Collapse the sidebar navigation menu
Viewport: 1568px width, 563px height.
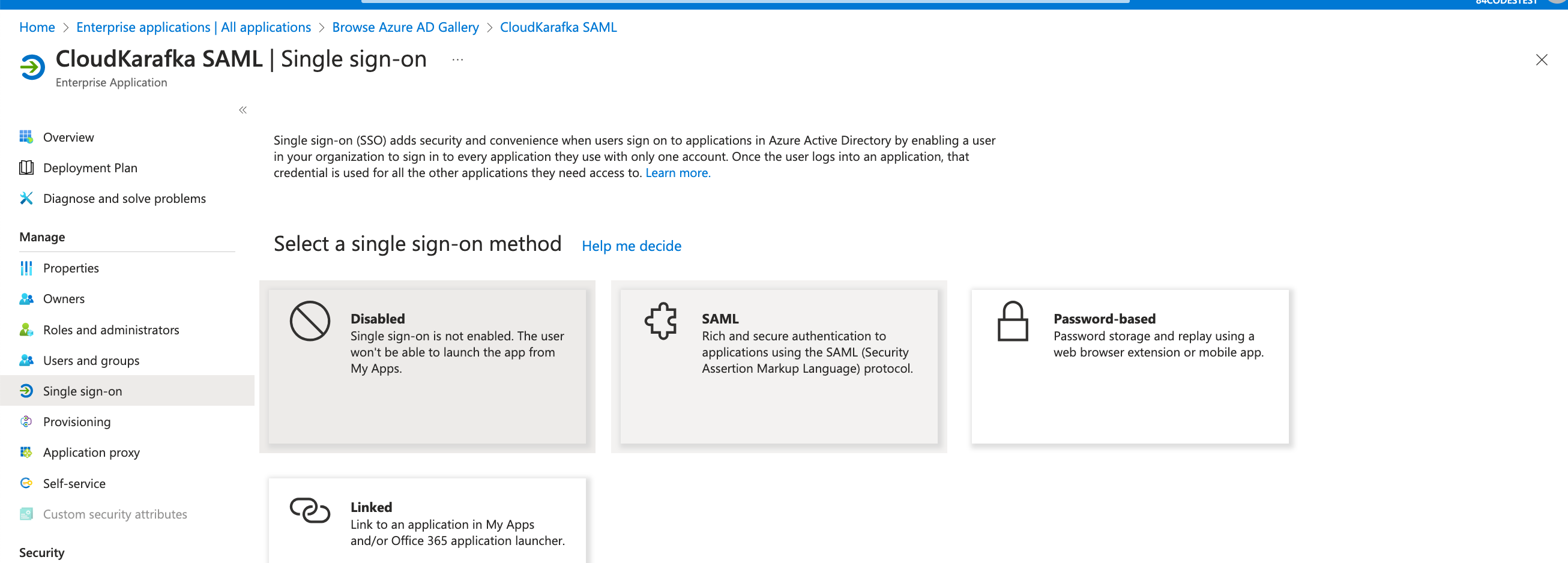(243, 110)
